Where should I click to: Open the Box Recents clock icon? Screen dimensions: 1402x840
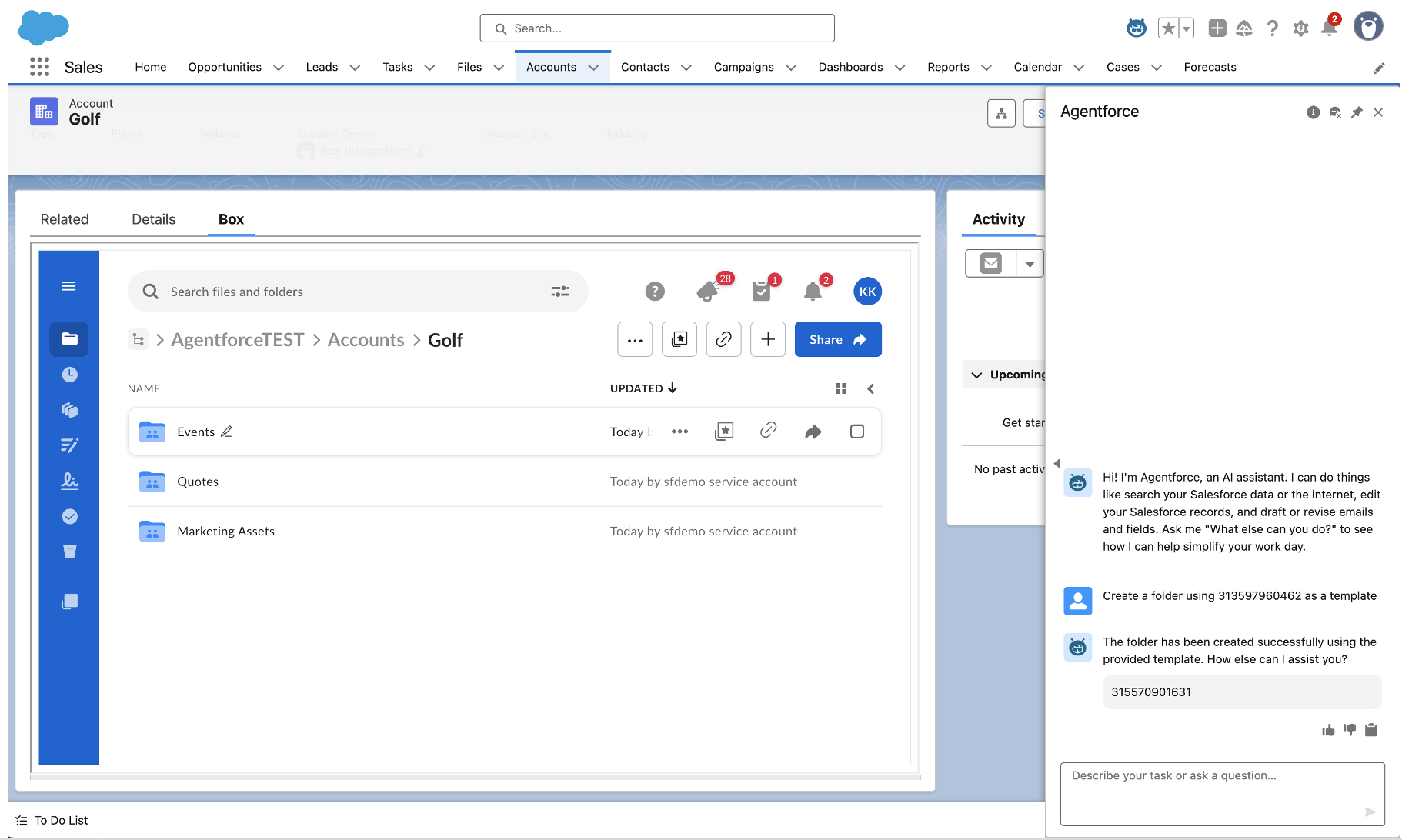69,375
